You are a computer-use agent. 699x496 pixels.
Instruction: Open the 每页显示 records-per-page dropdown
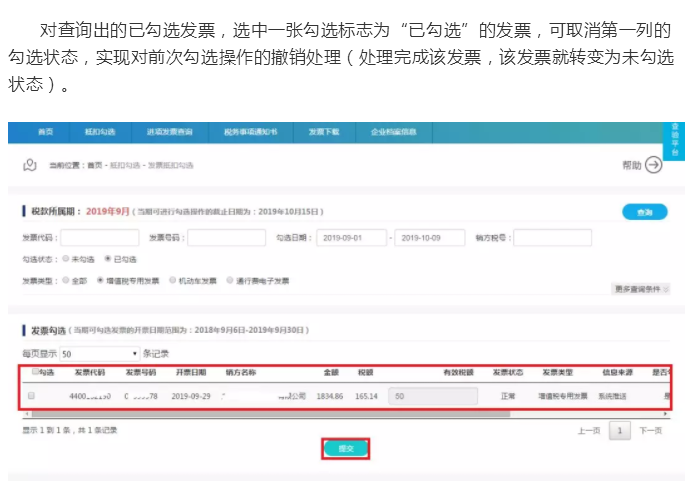point(100,354)
